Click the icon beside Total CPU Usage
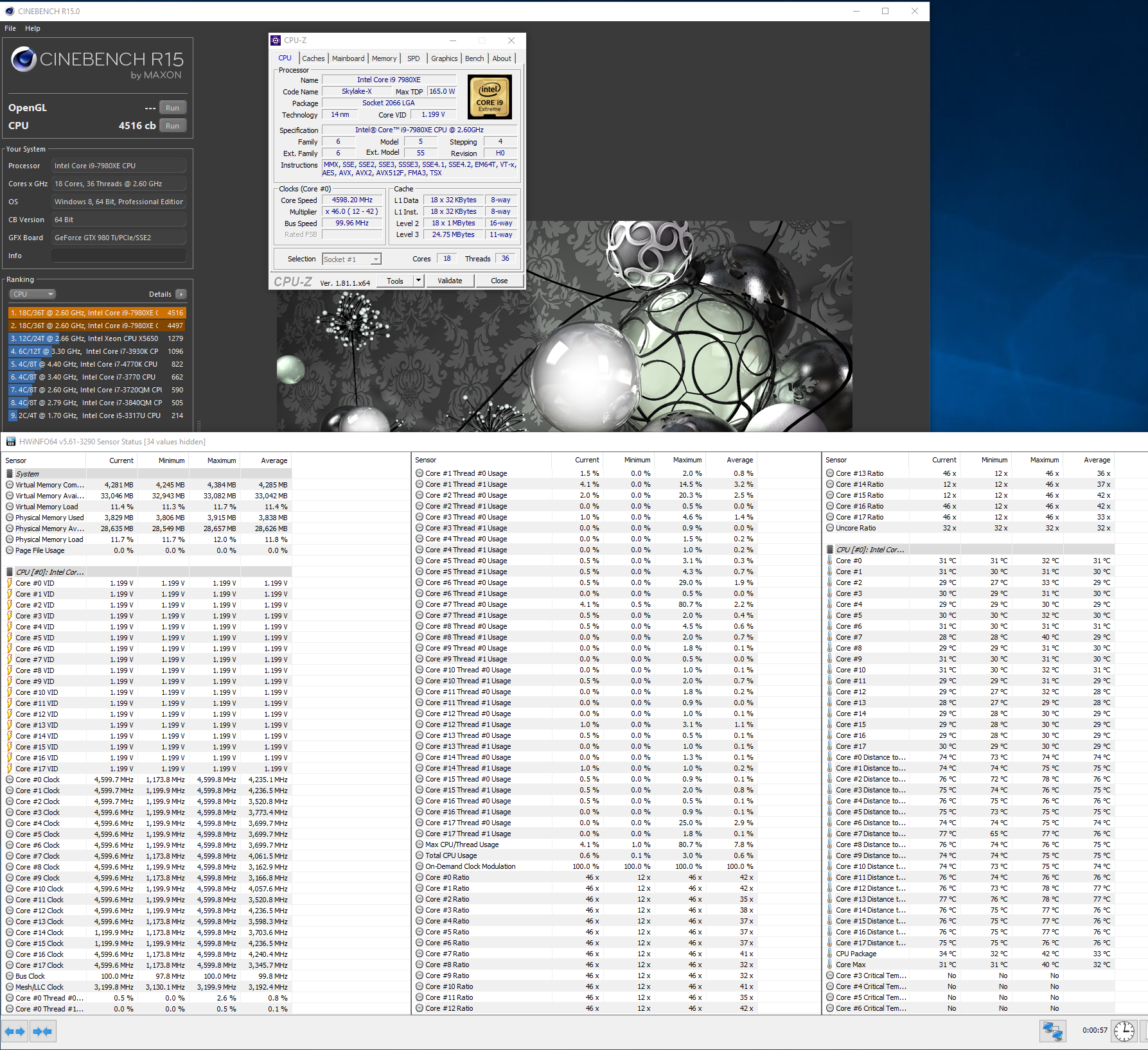The image size is (1148, 1050). pyautogui.click(x=419, y=855)
